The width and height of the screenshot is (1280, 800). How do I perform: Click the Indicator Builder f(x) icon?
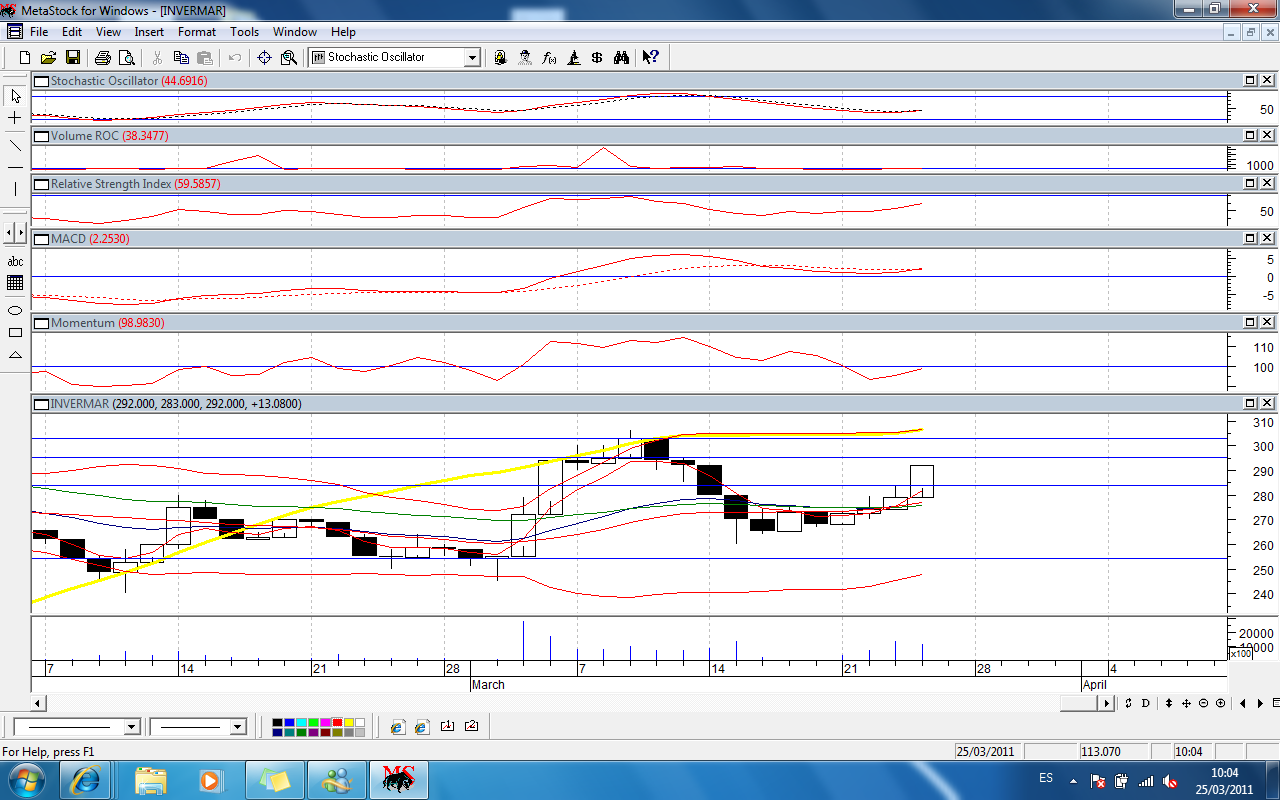(x=549, y=58)
